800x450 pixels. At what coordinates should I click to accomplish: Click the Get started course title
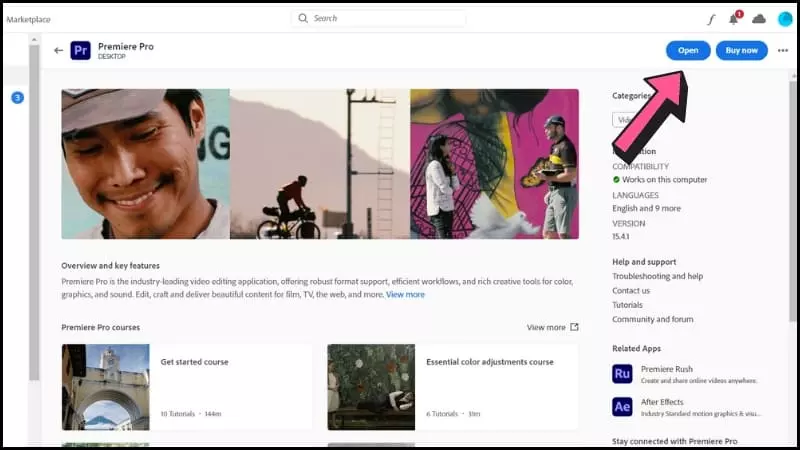click(x=194, y=362)
